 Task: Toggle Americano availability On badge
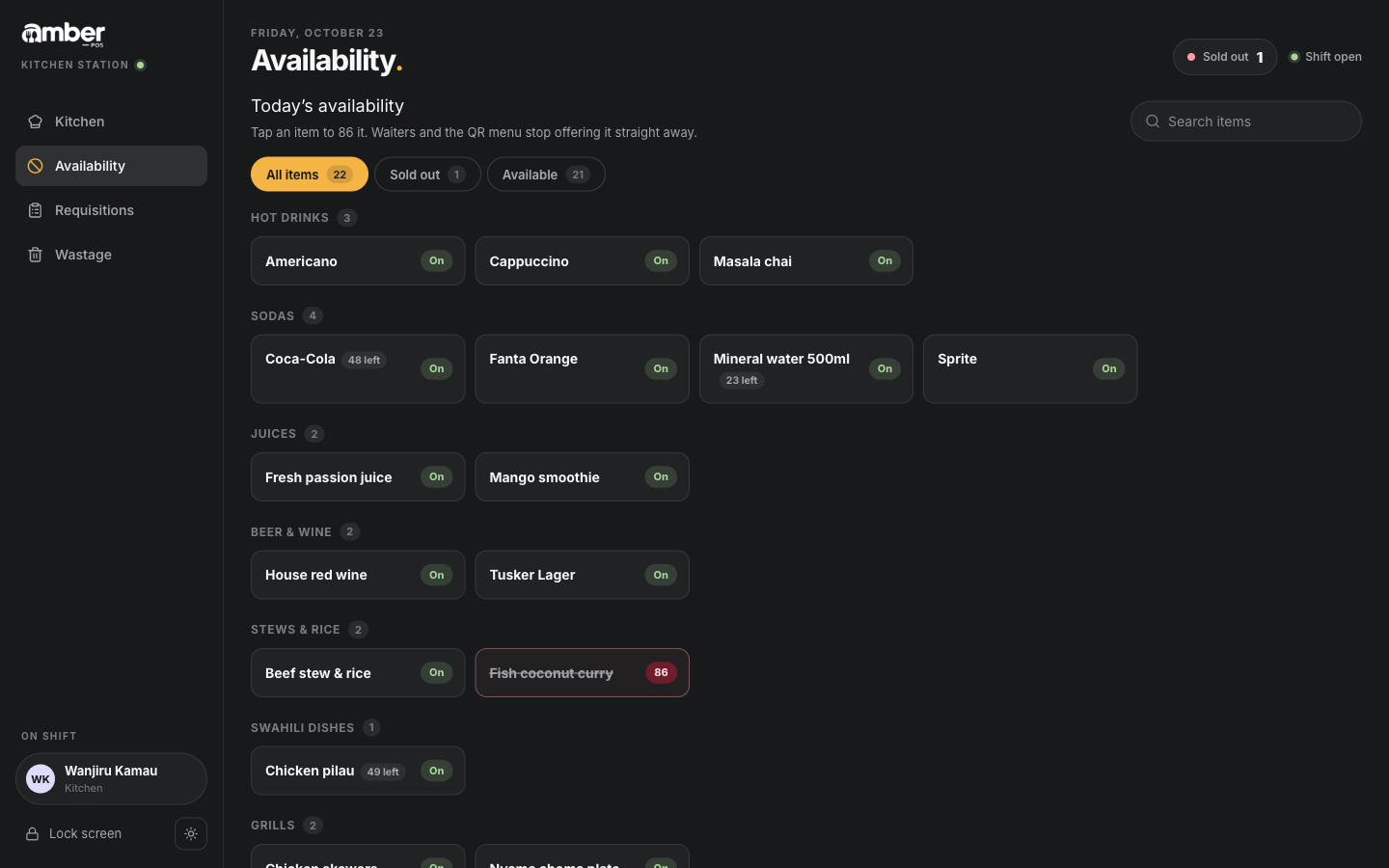coord(437,261)
